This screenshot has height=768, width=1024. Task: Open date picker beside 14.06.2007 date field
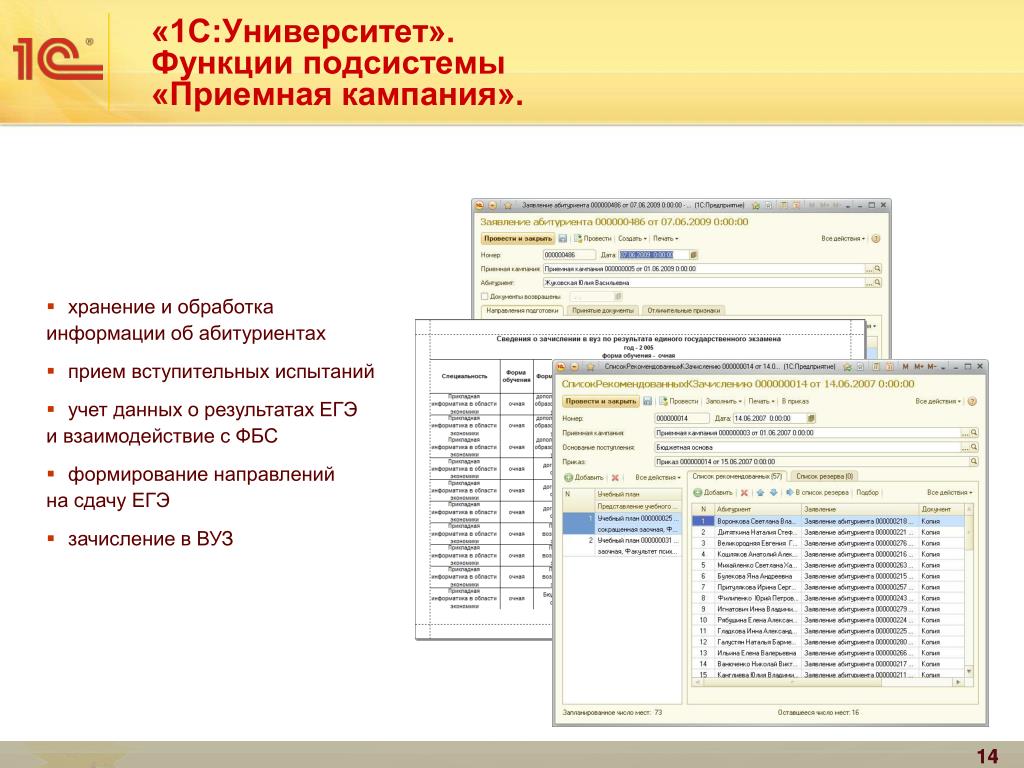click(811, 418)
